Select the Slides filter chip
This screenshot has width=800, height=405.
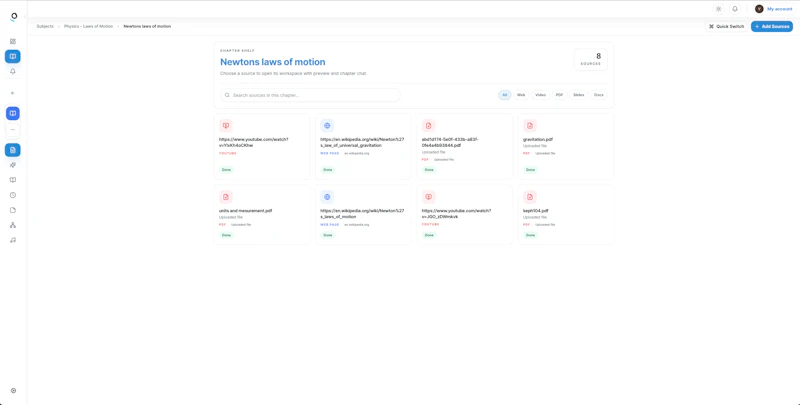[579, 95]
